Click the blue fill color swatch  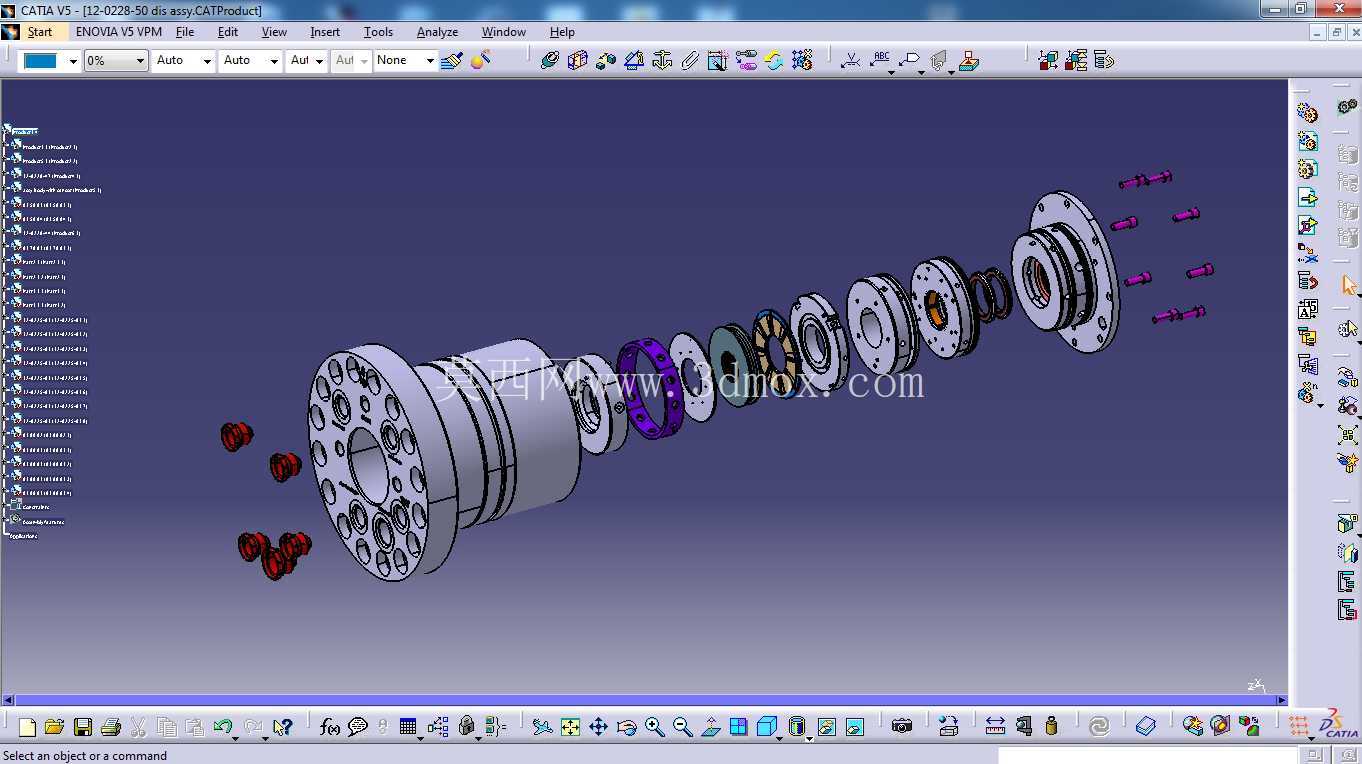click(x=41, y=61)
